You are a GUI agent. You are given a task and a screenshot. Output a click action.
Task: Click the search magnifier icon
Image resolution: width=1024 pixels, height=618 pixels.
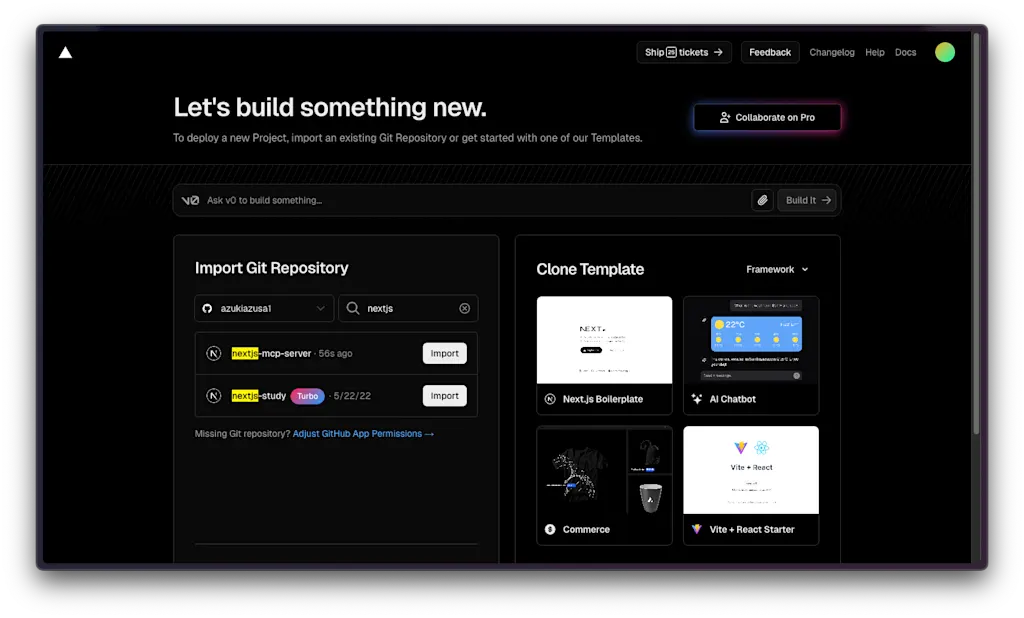pyautogui.click(x=353, y=308)
